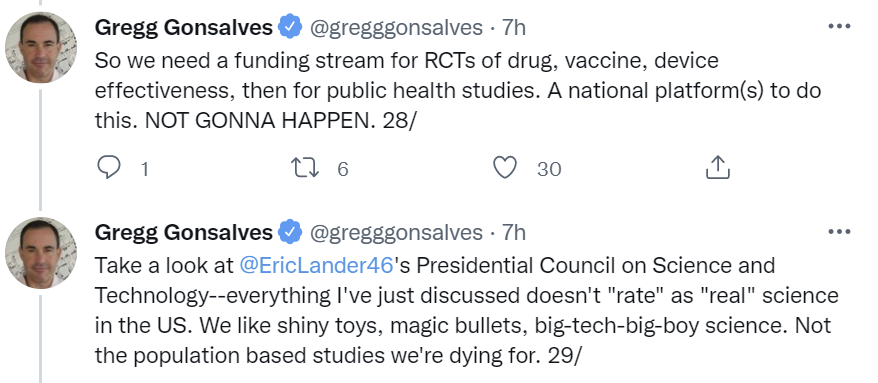
Task: Open more options on the second tweet
Action: pos(839,232)
